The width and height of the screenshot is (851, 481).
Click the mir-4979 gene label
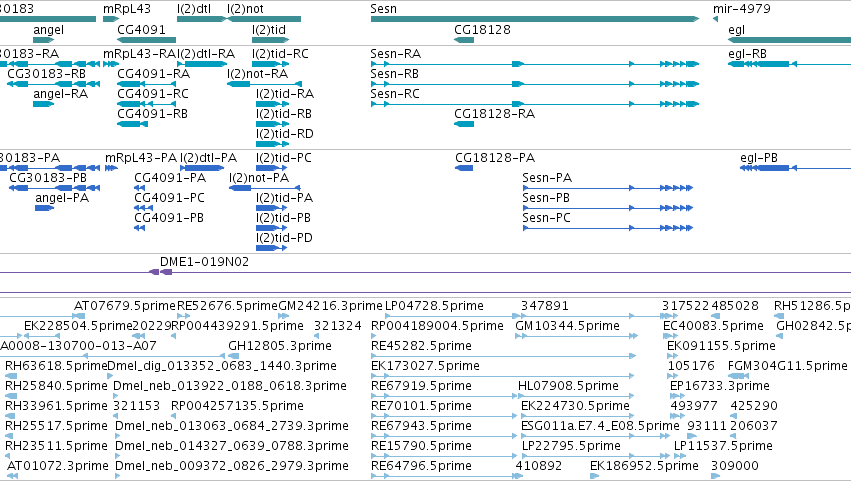click(741, 9)
